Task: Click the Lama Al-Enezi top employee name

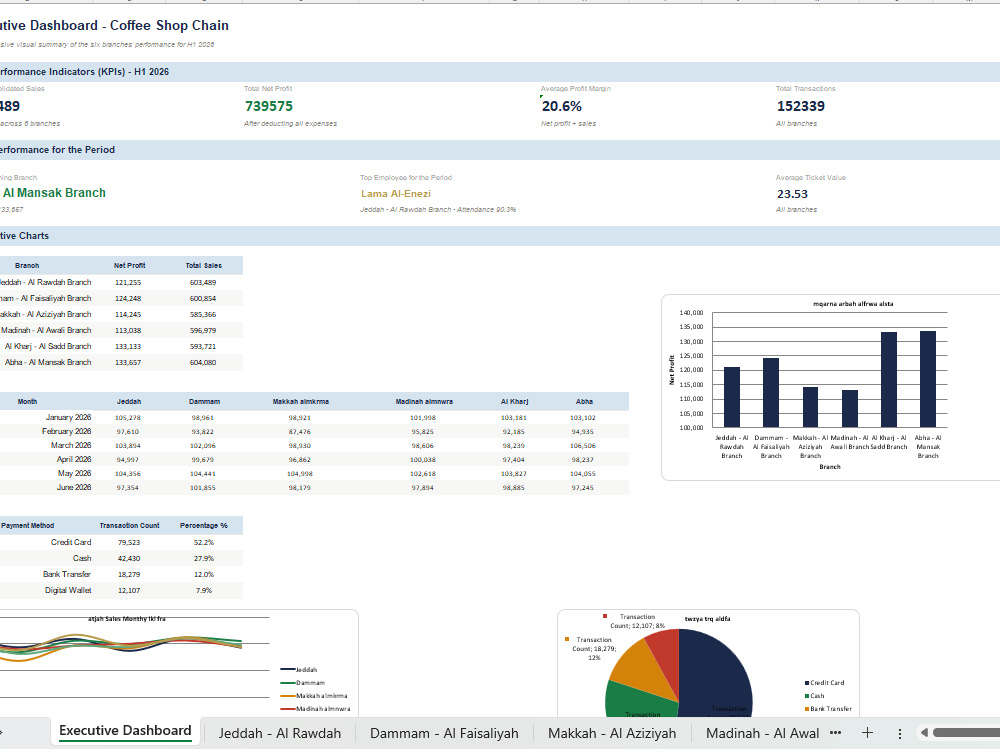Action: [395, 194]
